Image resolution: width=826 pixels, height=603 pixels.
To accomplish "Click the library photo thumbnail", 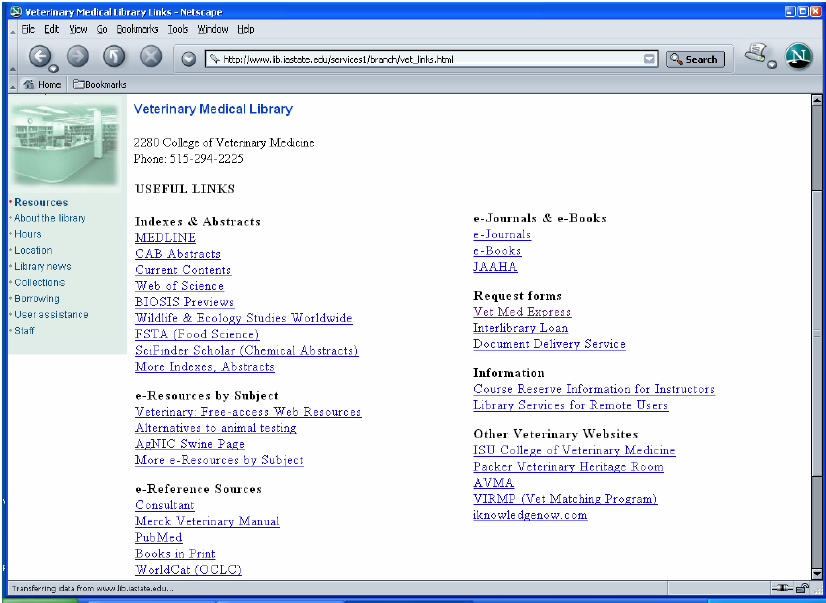I will coord(65,143).
